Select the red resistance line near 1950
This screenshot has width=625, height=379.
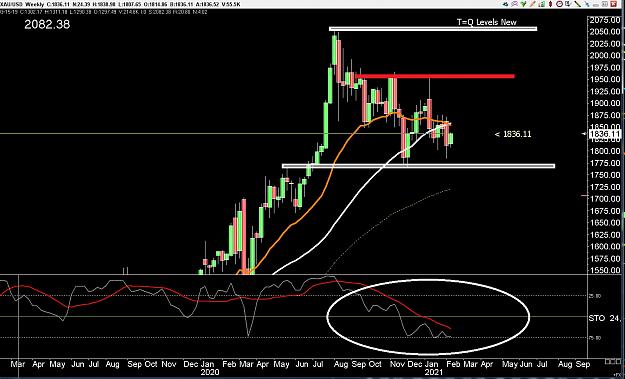click(x=435, y=76)
